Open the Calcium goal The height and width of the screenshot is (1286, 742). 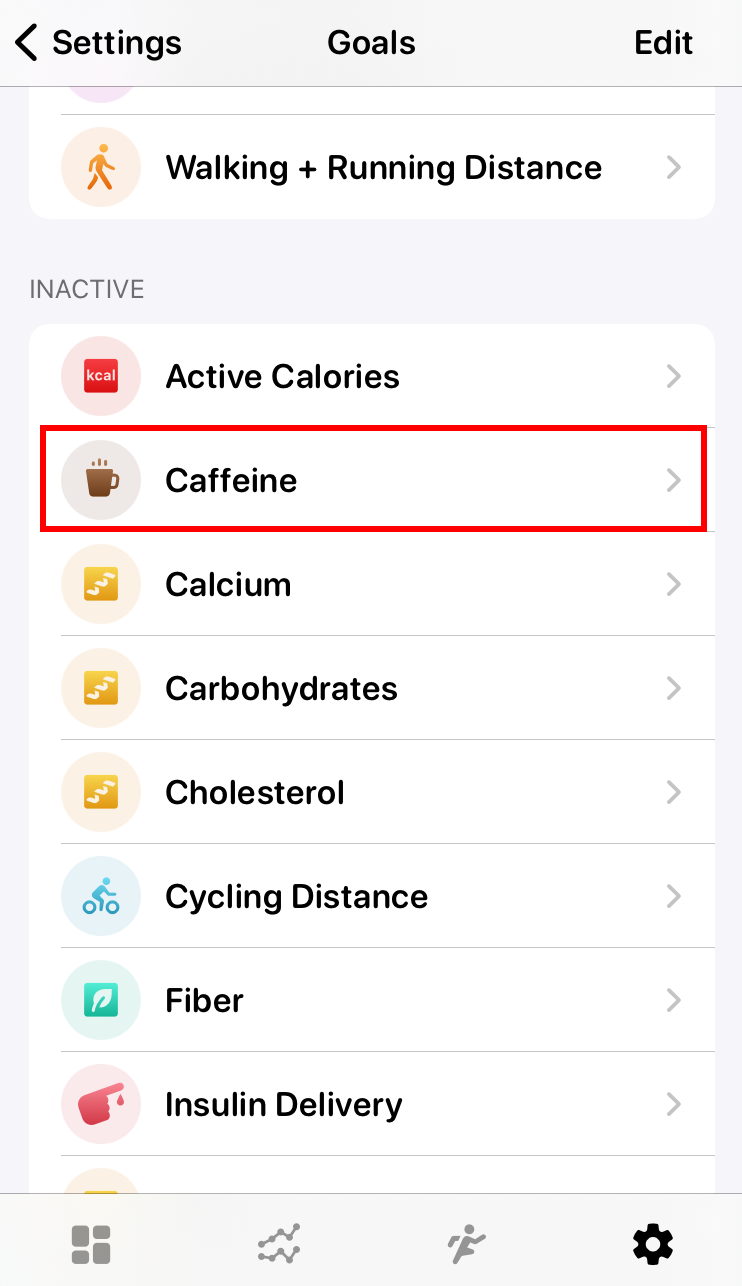click(x=228, y=585)
